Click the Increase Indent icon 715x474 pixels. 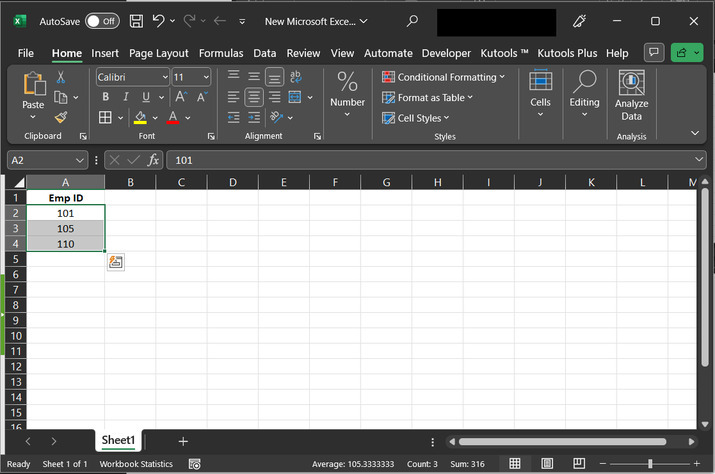click(254, 118)
